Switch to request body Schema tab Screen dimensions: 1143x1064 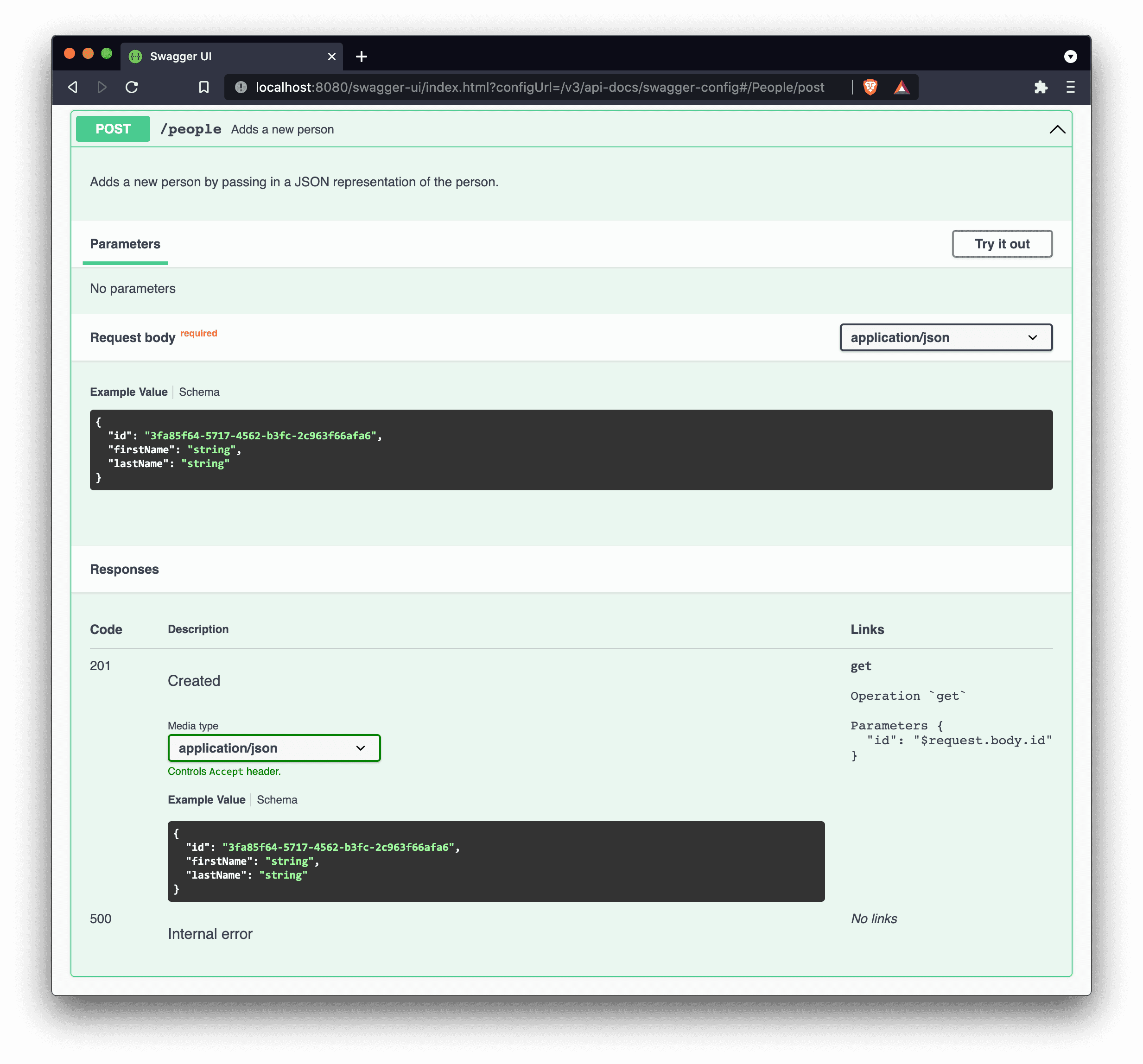[199, 392]
